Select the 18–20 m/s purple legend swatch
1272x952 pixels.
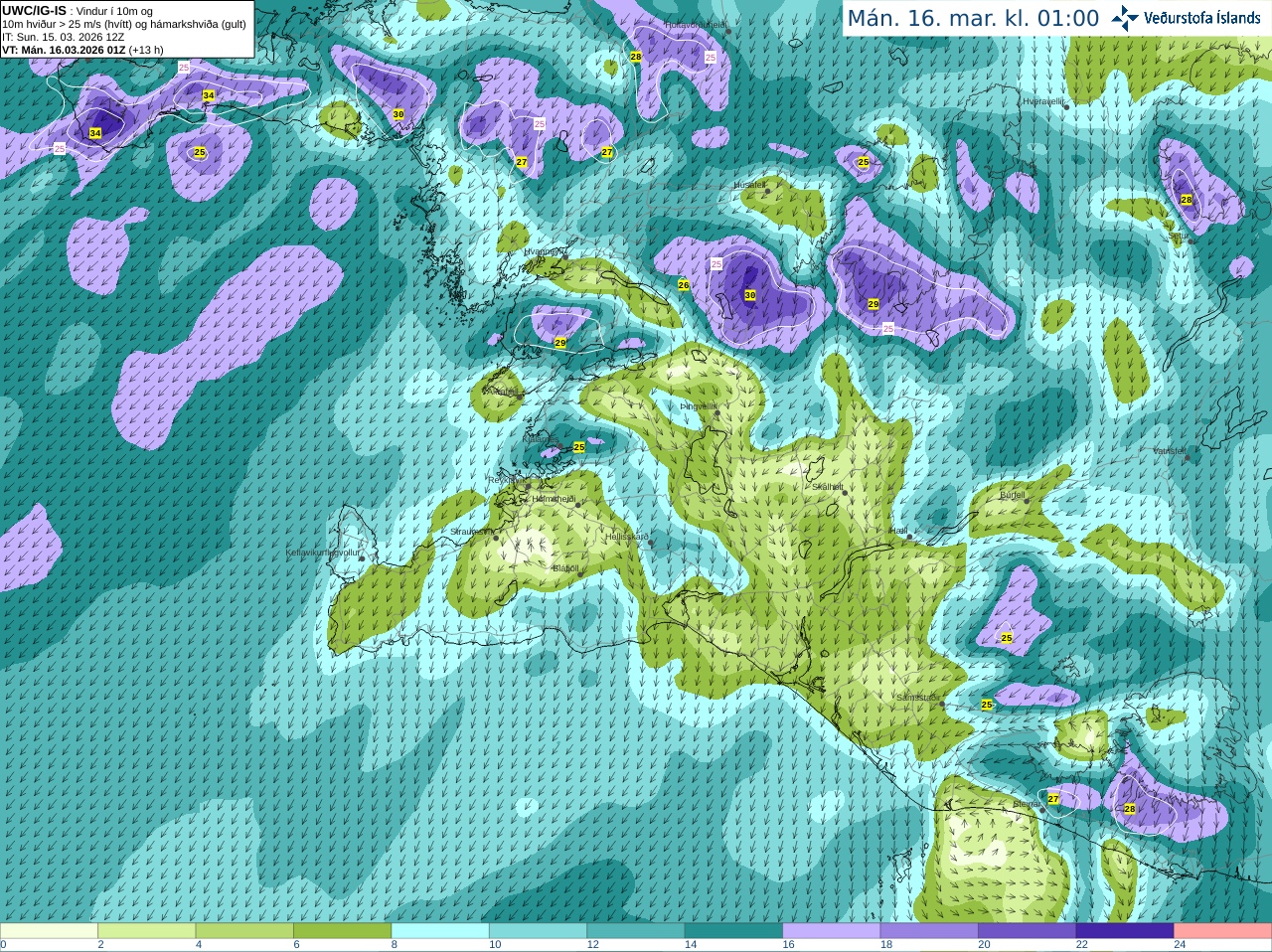click(929, 931)
